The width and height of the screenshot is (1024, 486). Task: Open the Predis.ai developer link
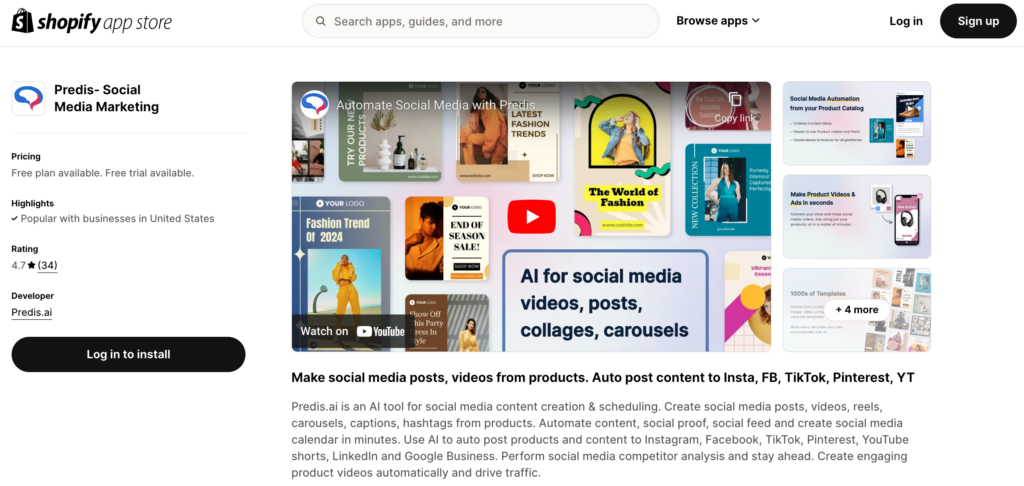tap(32, 312)
